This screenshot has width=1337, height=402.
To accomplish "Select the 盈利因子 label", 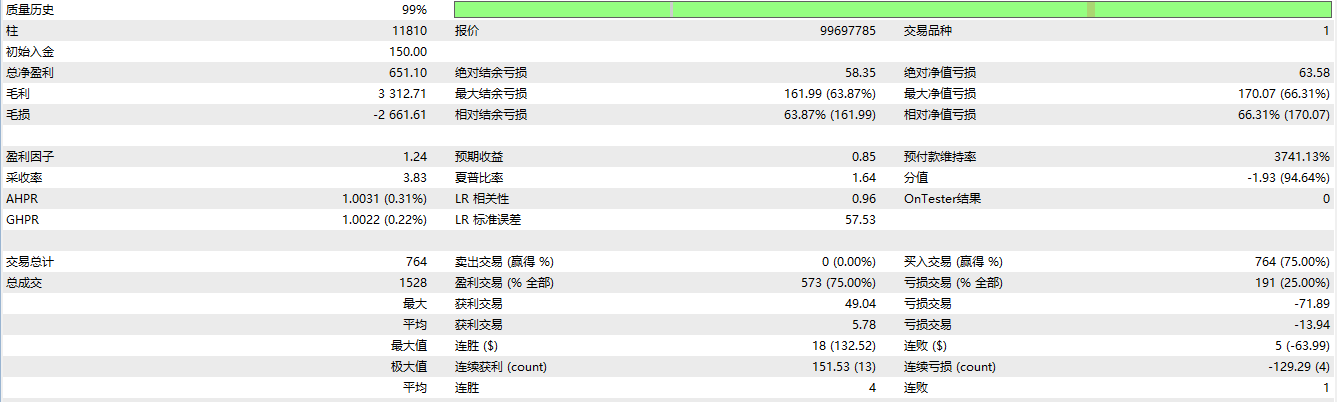I will coord(30,157).
